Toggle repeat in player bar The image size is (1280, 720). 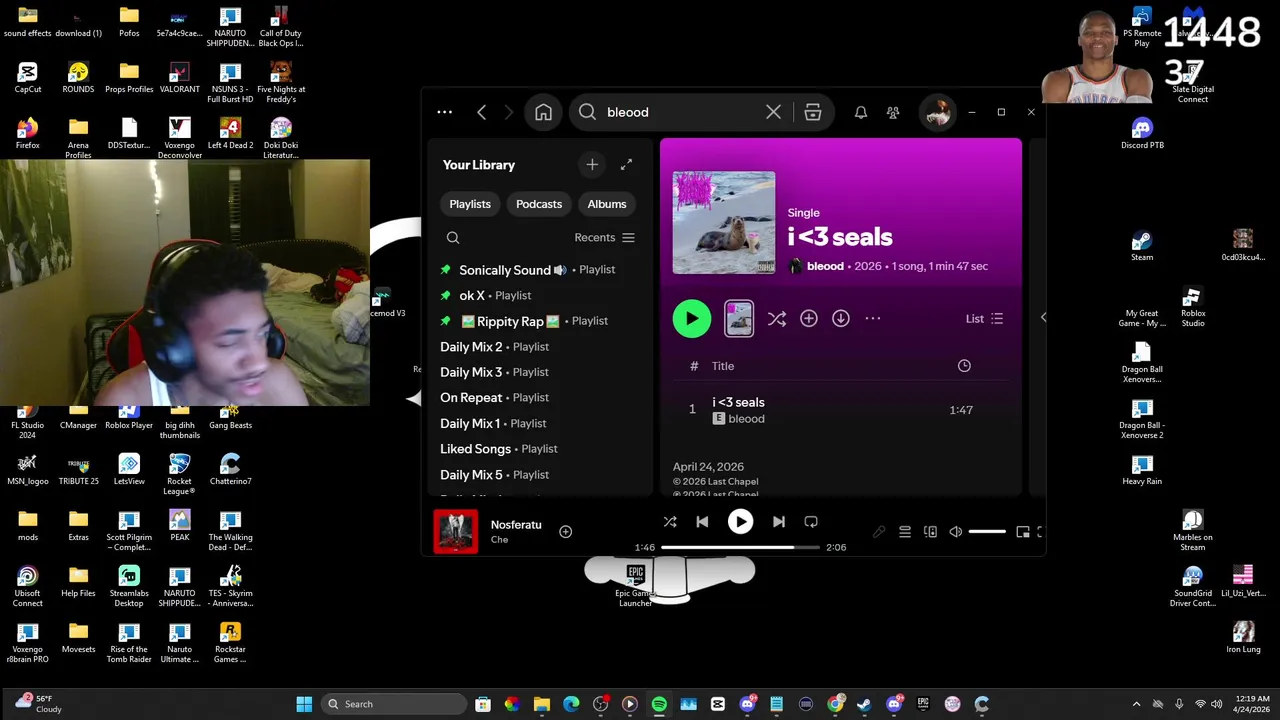coord(811,522)
